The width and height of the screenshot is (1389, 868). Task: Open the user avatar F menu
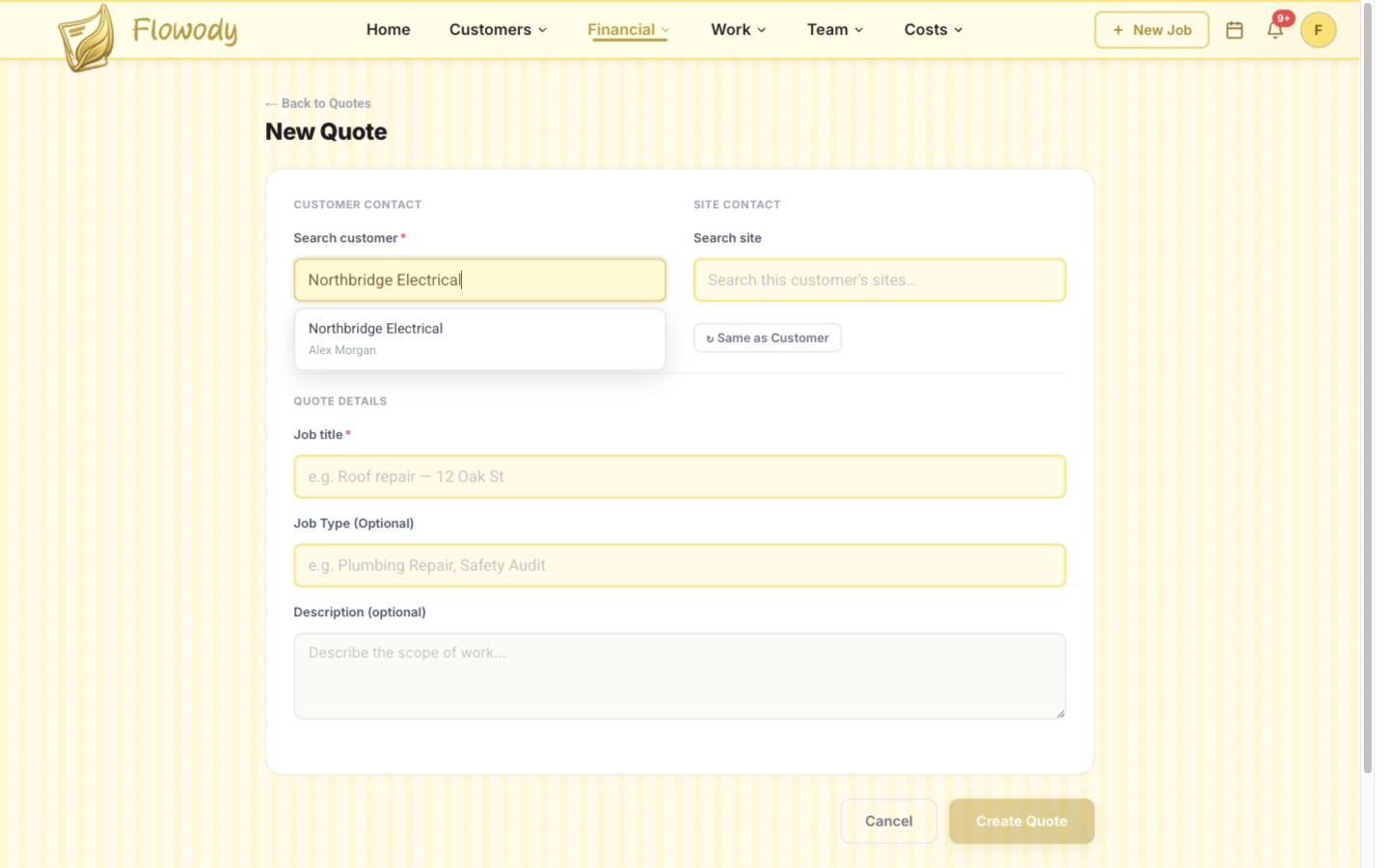tap(1318, 30)
